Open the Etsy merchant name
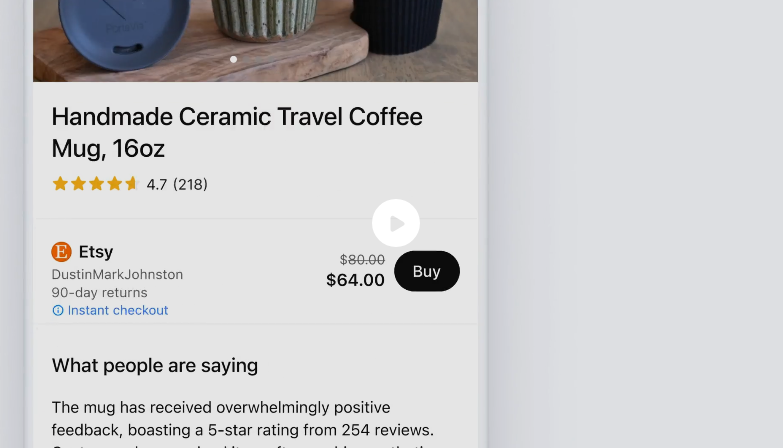This screenshot has width=783, height=448. pos(96,252)
